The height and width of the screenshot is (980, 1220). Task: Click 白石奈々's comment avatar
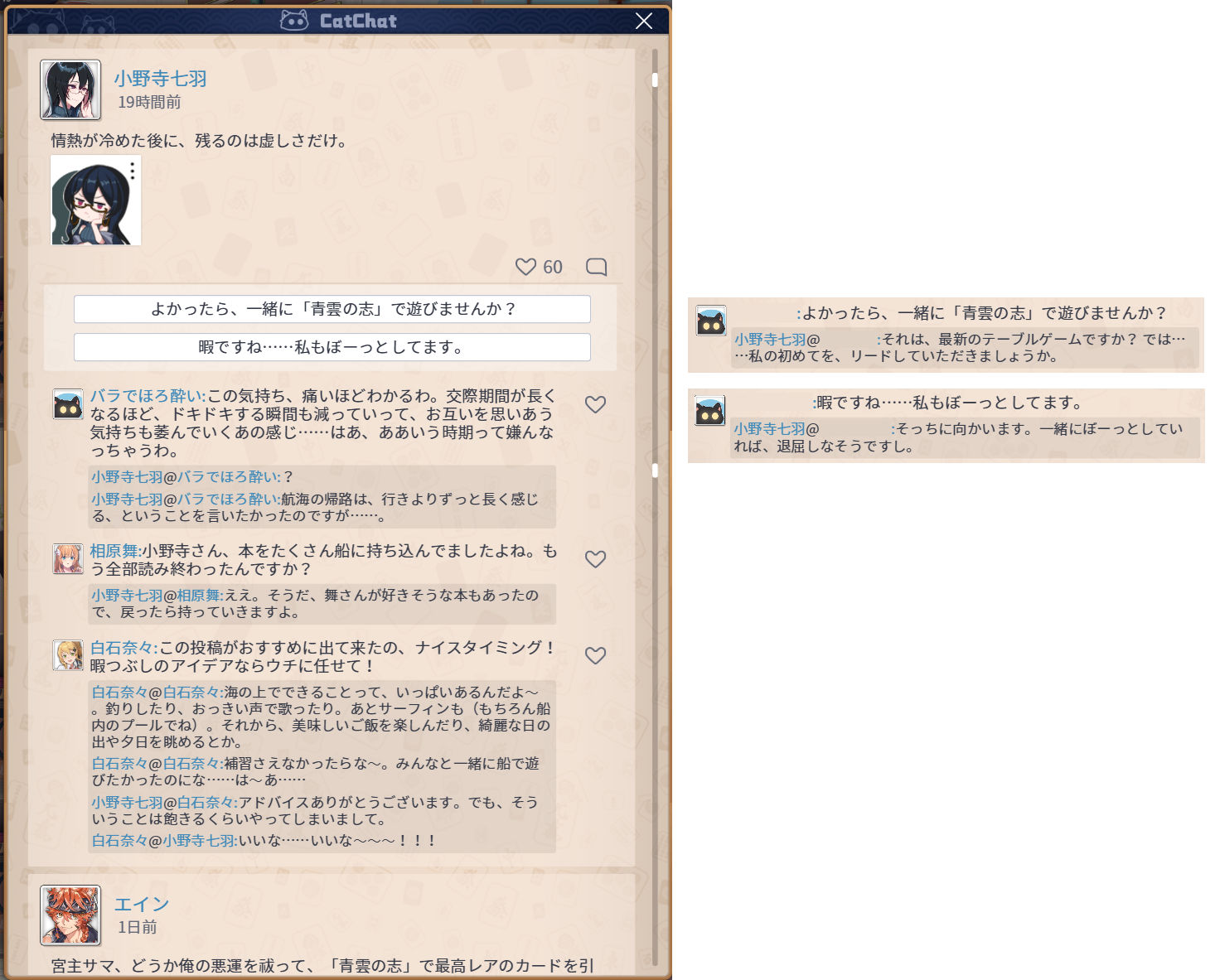point(68,655)
